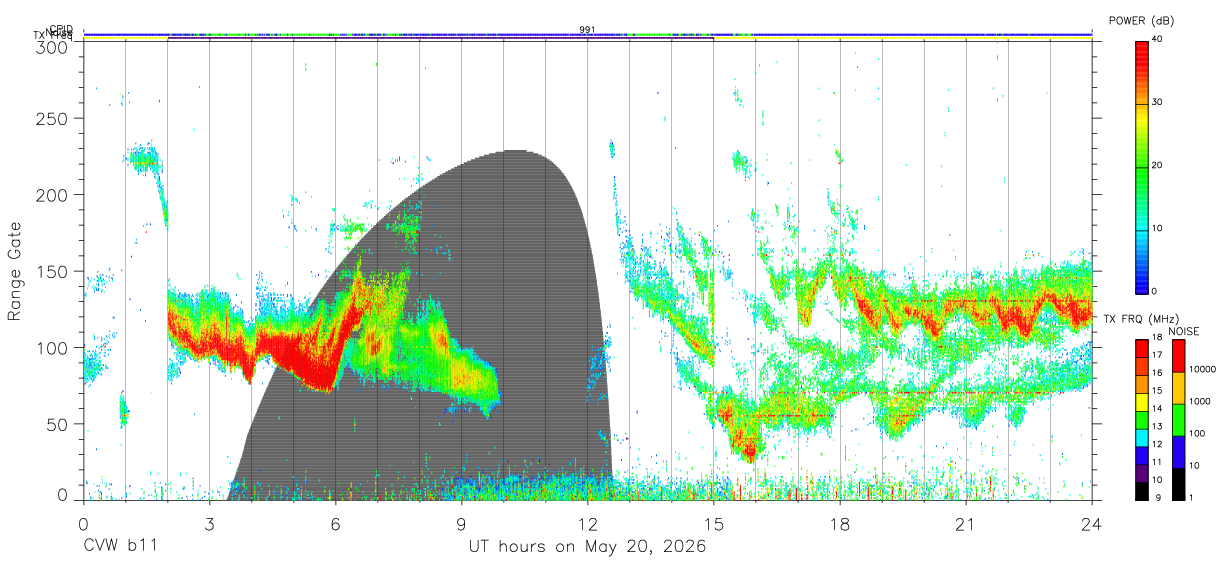Pick the 16 label on TX FRQ scale
Viewport: 1228px width, 567px height.
coord(1158,372)
